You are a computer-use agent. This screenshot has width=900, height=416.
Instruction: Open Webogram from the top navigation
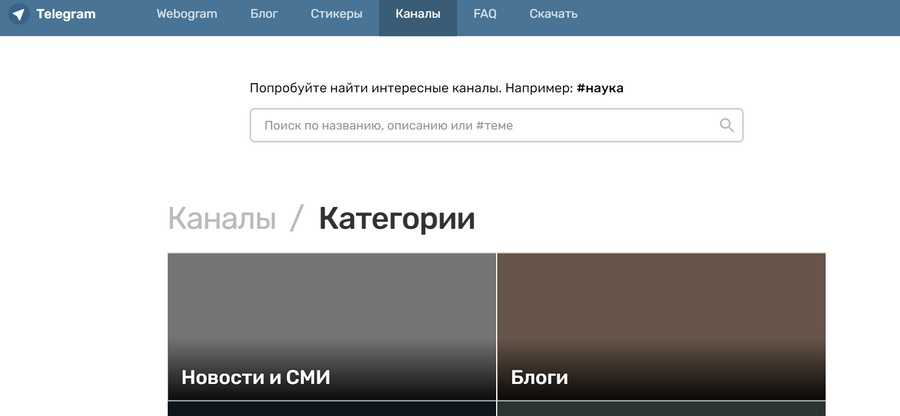[x=187, y=15]
